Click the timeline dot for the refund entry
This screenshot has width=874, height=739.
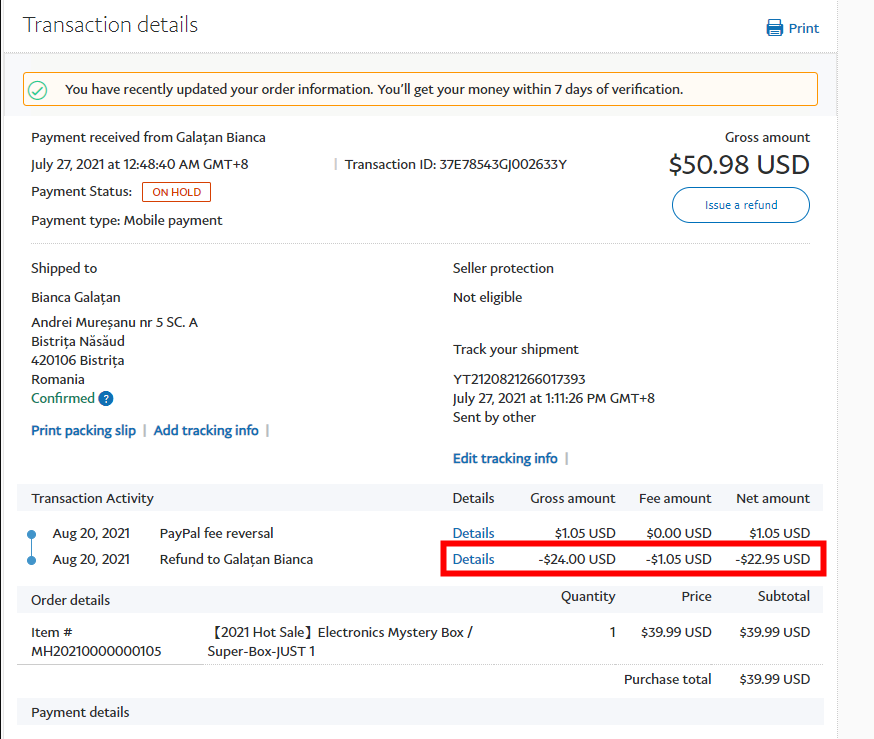pos(32,560)
